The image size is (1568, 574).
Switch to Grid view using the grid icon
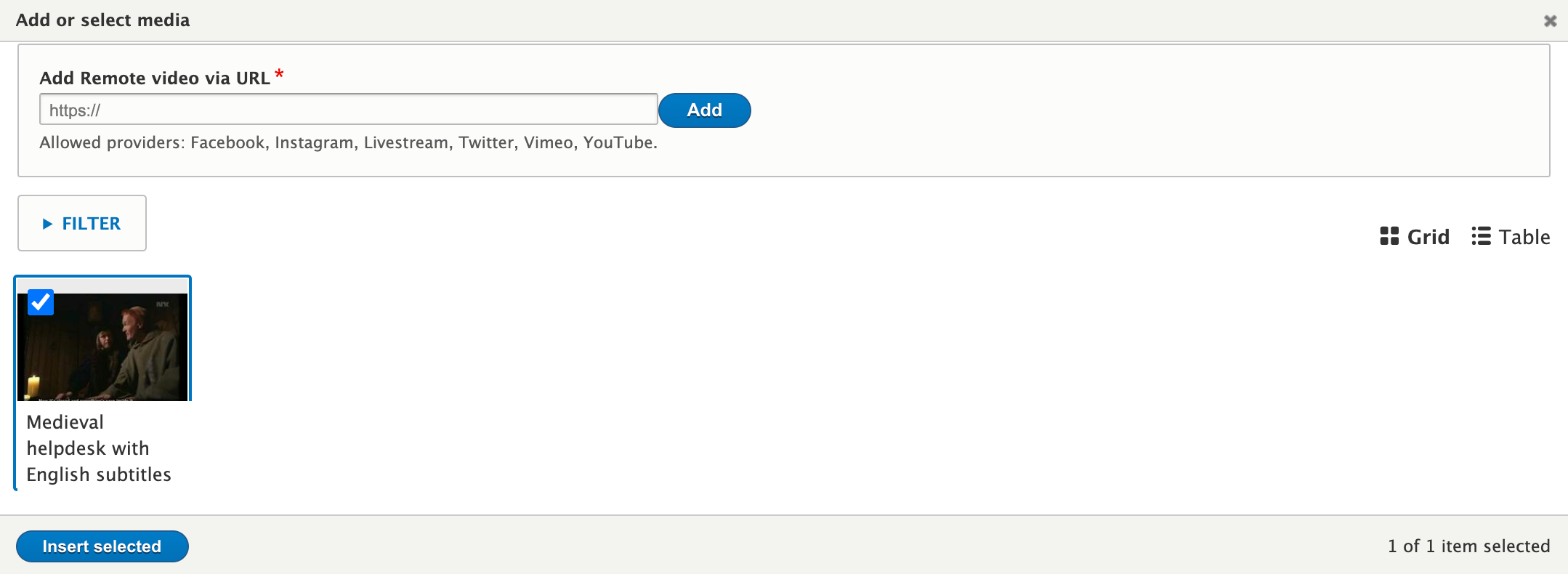point(1389,236)
